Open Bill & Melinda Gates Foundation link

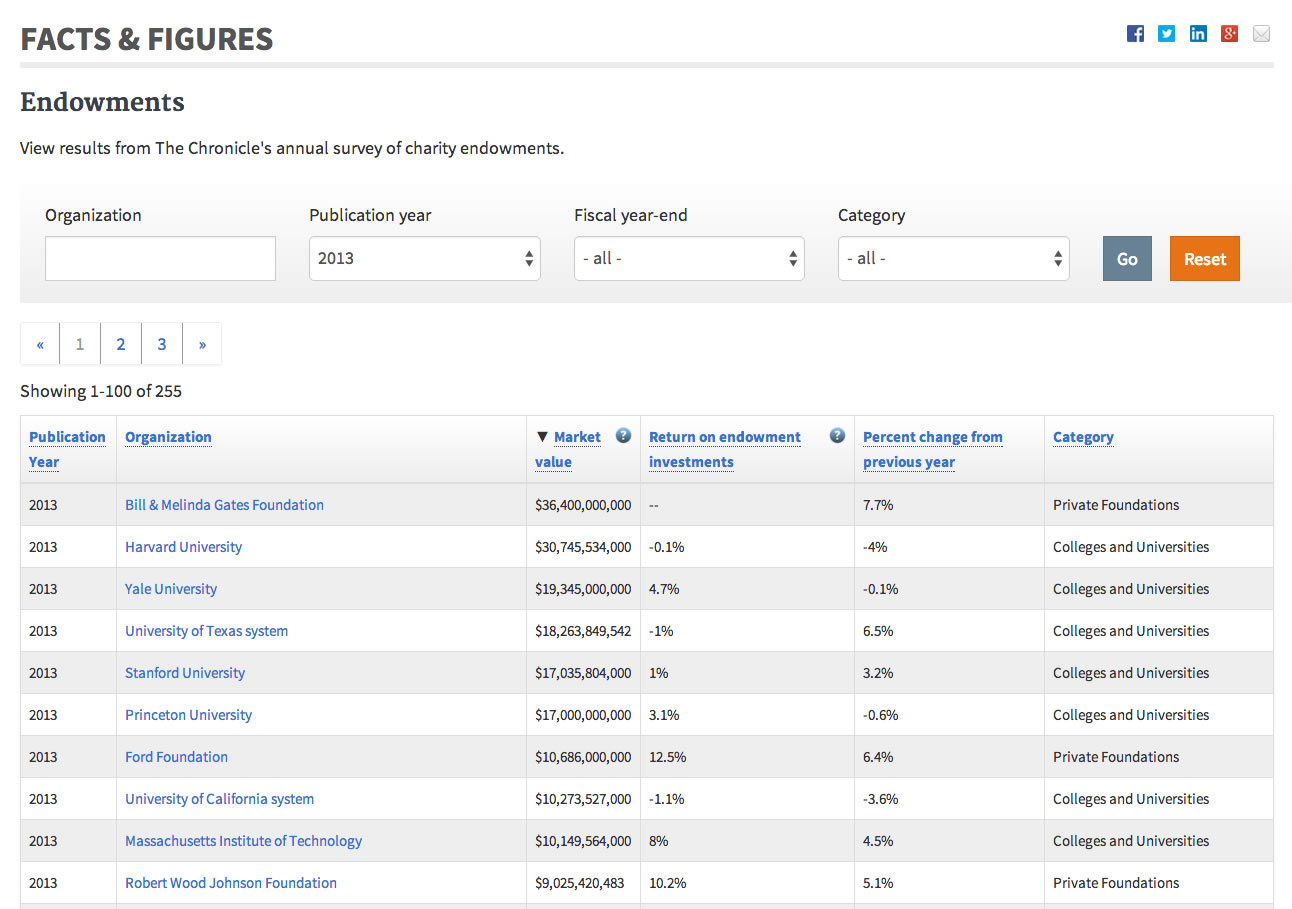coord(224,505)
